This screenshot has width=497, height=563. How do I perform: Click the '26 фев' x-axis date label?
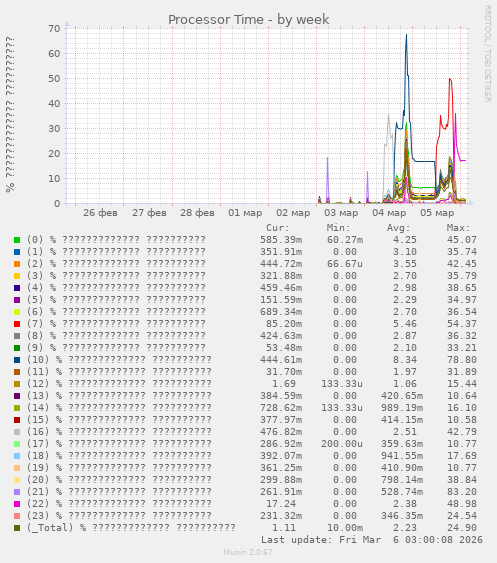point(100,213)
